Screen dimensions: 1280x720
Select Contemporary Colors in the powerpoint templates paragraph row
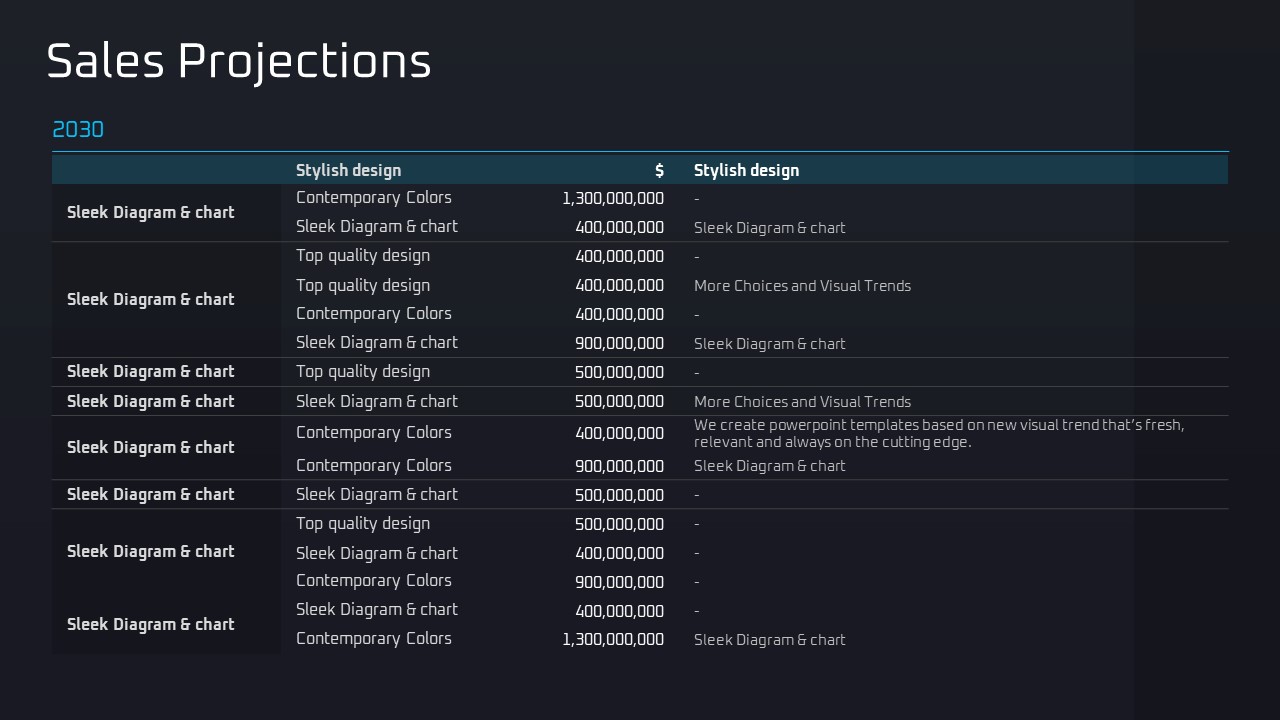(x=374, y=433)
